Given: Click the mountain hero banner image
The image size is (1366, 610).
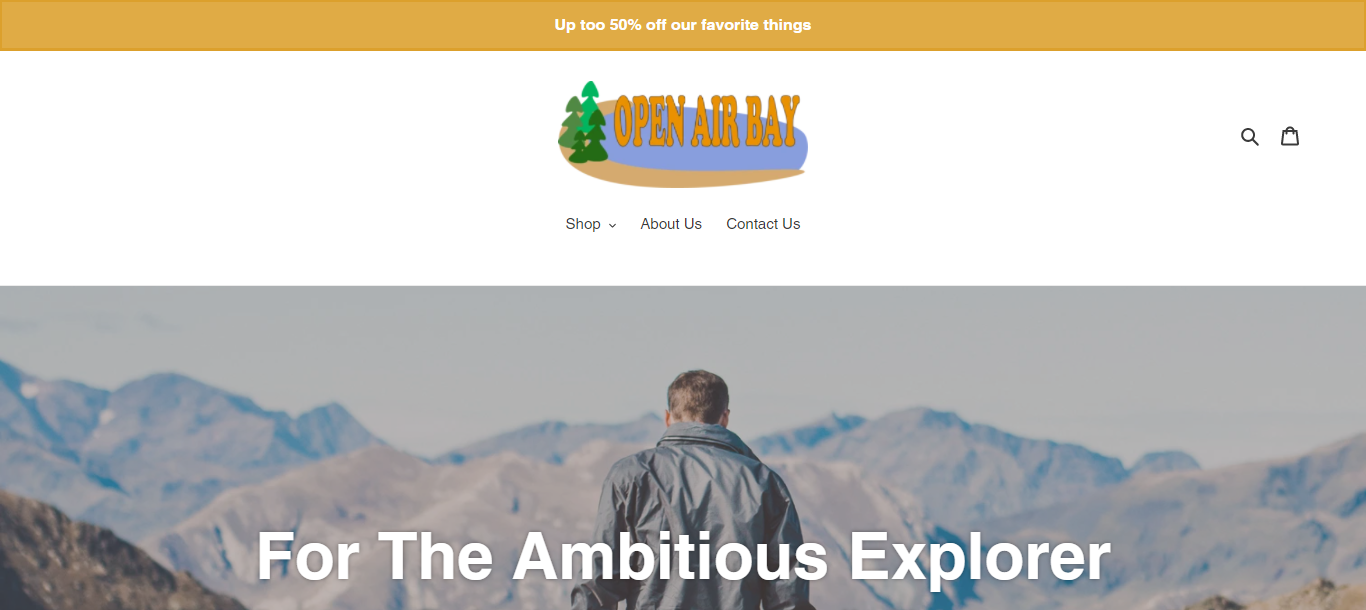Looking at the screenshot, I should pos(683,448).
